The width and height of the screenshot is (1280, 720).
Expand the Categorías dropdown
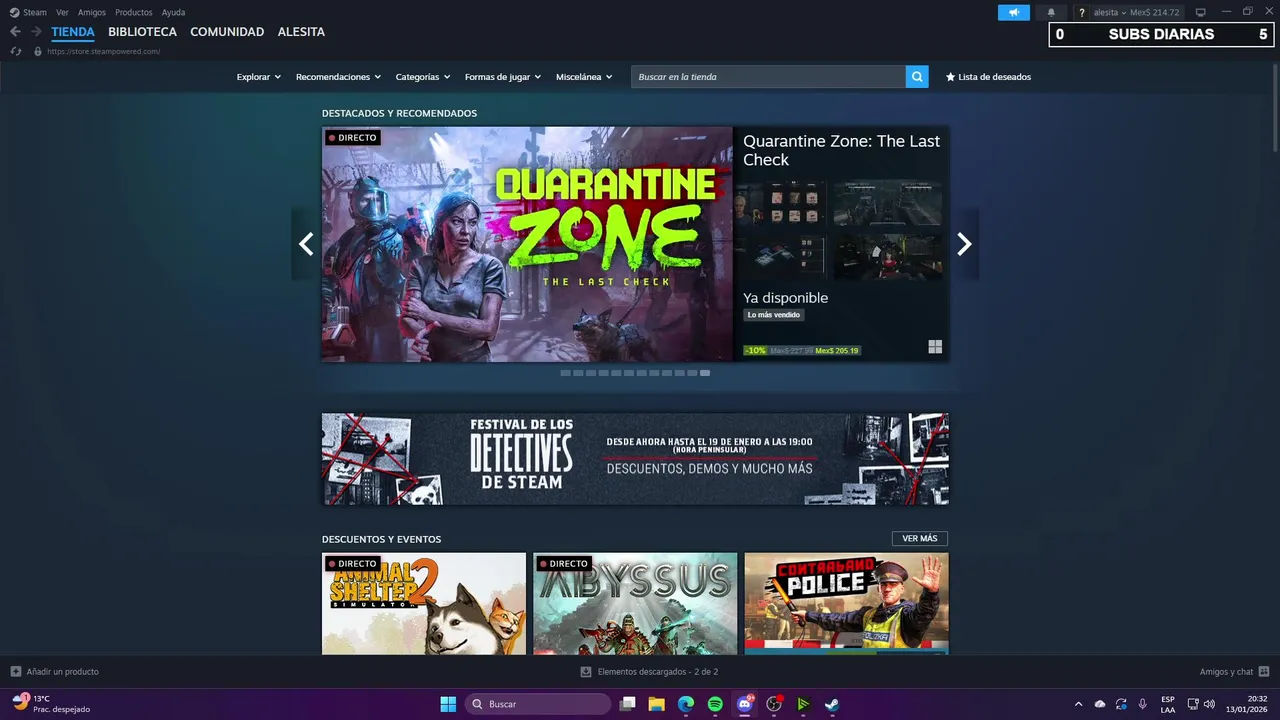point(423,77)
